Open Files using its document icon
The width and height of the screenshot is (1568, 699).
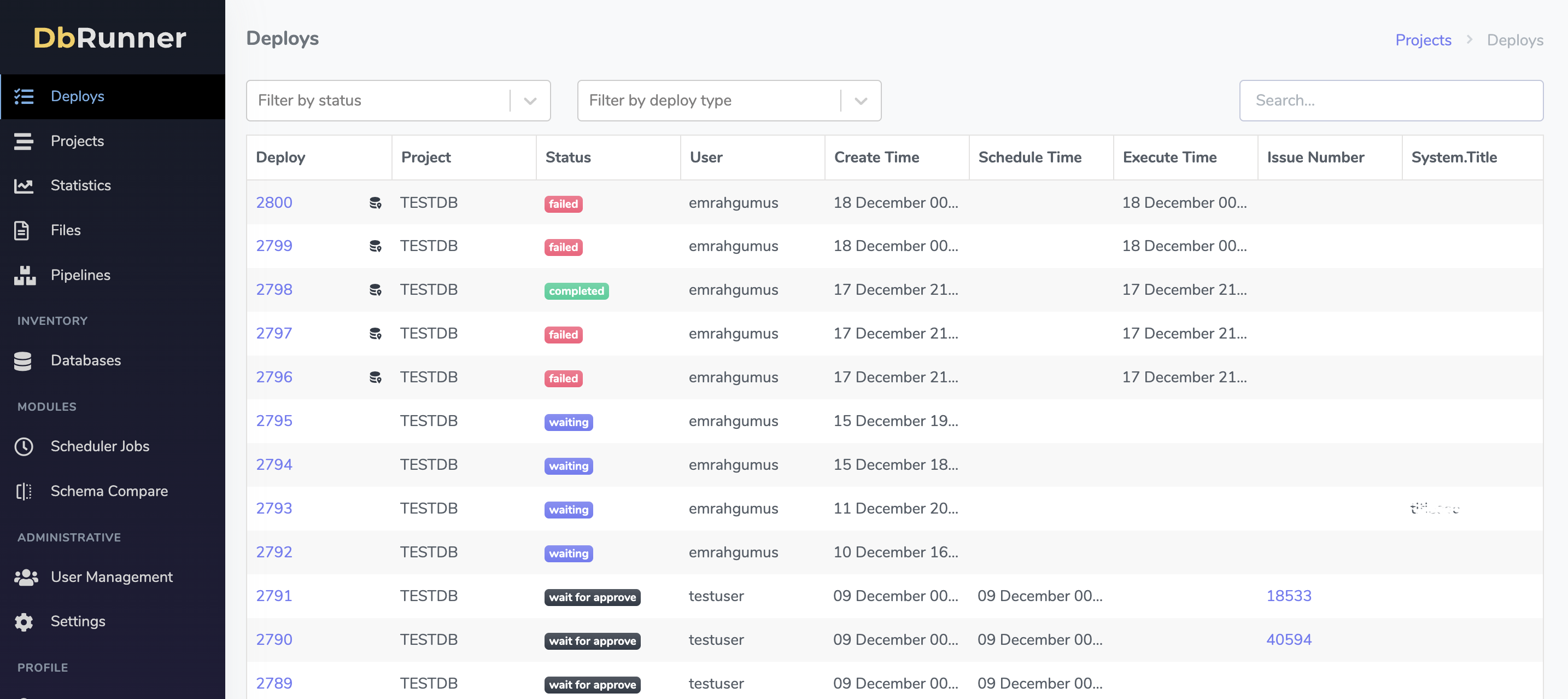tap(22, 230)
